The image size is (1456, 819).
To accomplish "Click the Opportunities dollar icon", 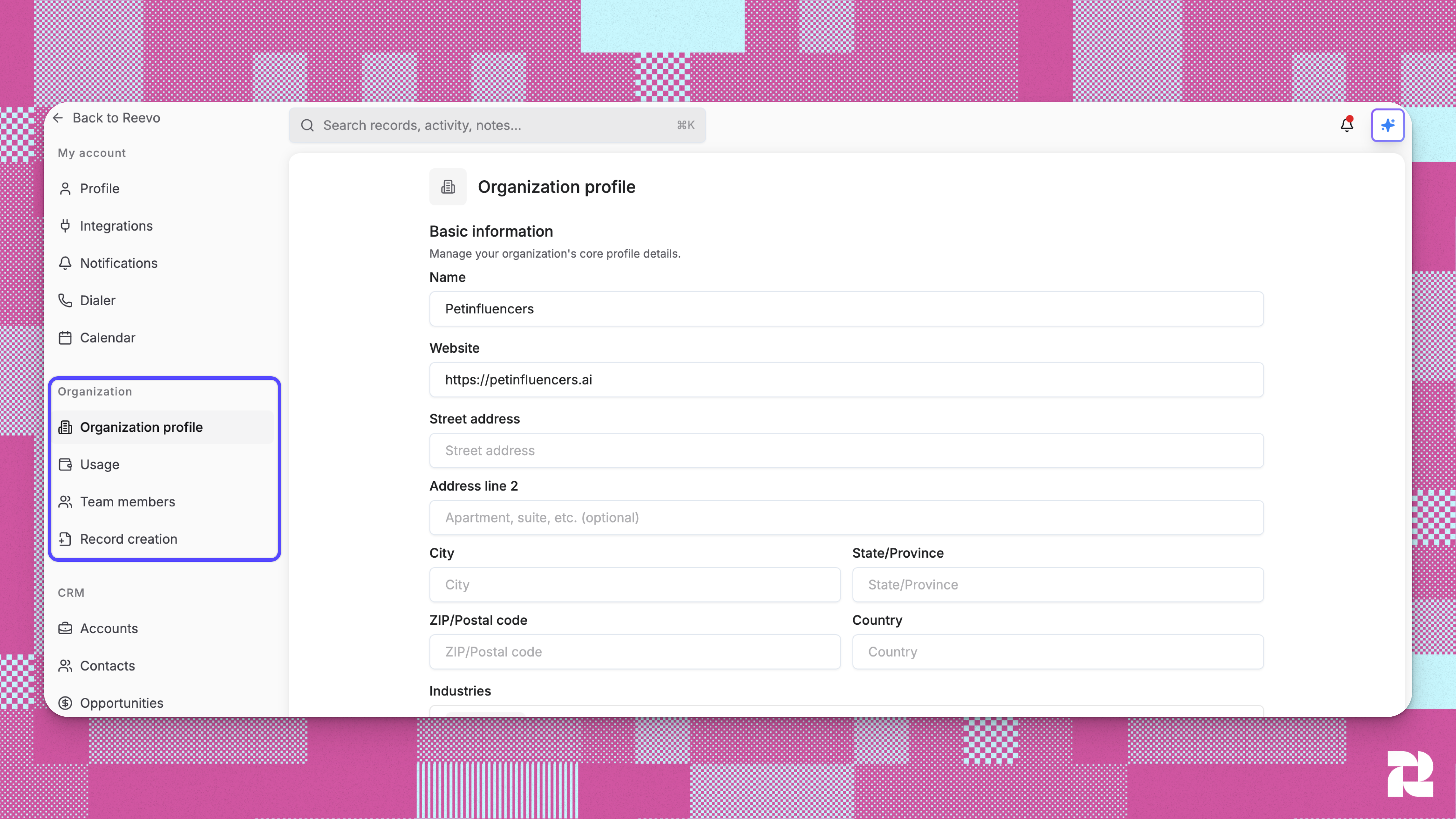I will tap(65, 703).
